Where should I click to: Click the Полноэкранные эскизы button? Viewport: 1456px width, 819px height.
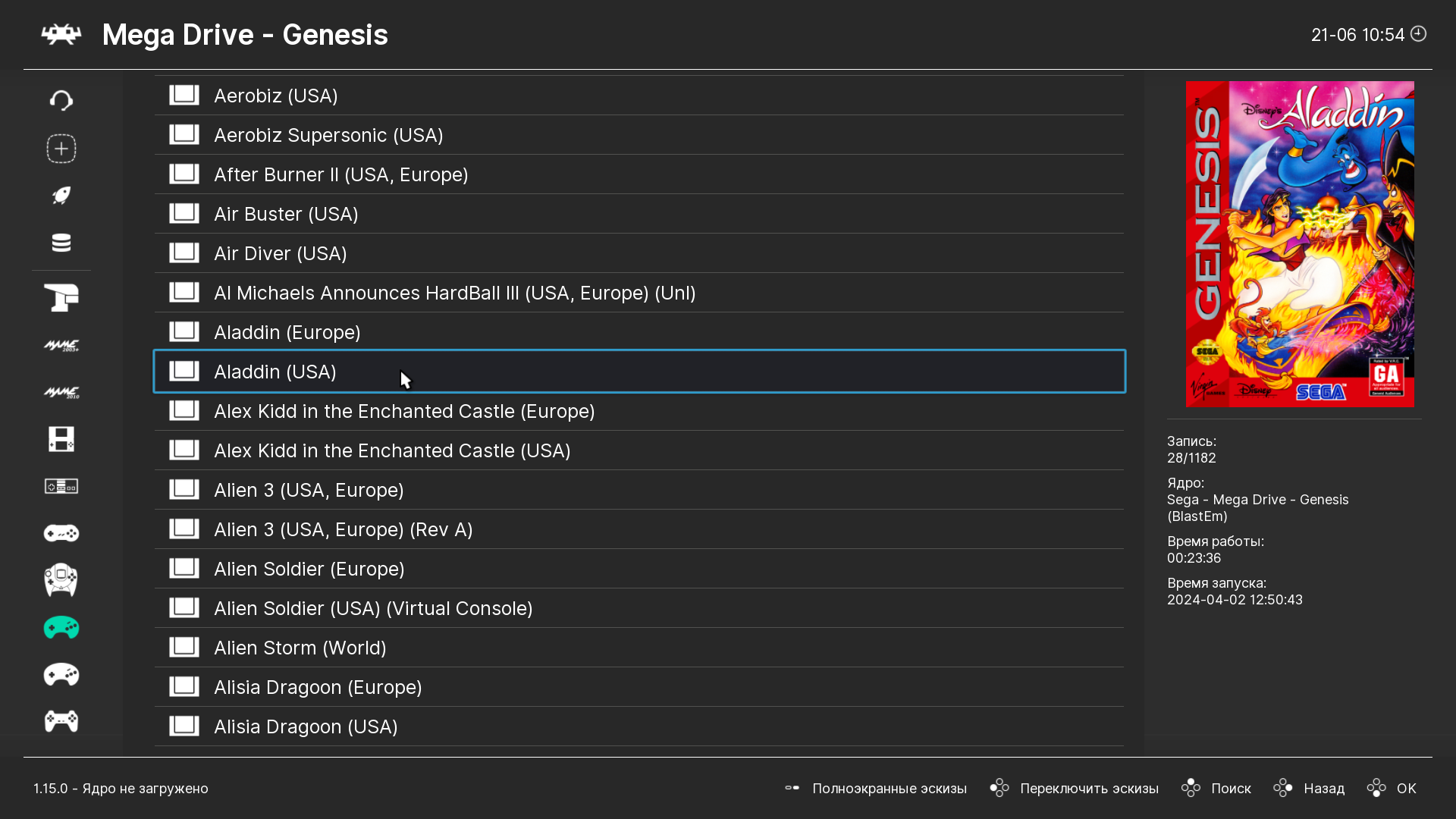876,788
